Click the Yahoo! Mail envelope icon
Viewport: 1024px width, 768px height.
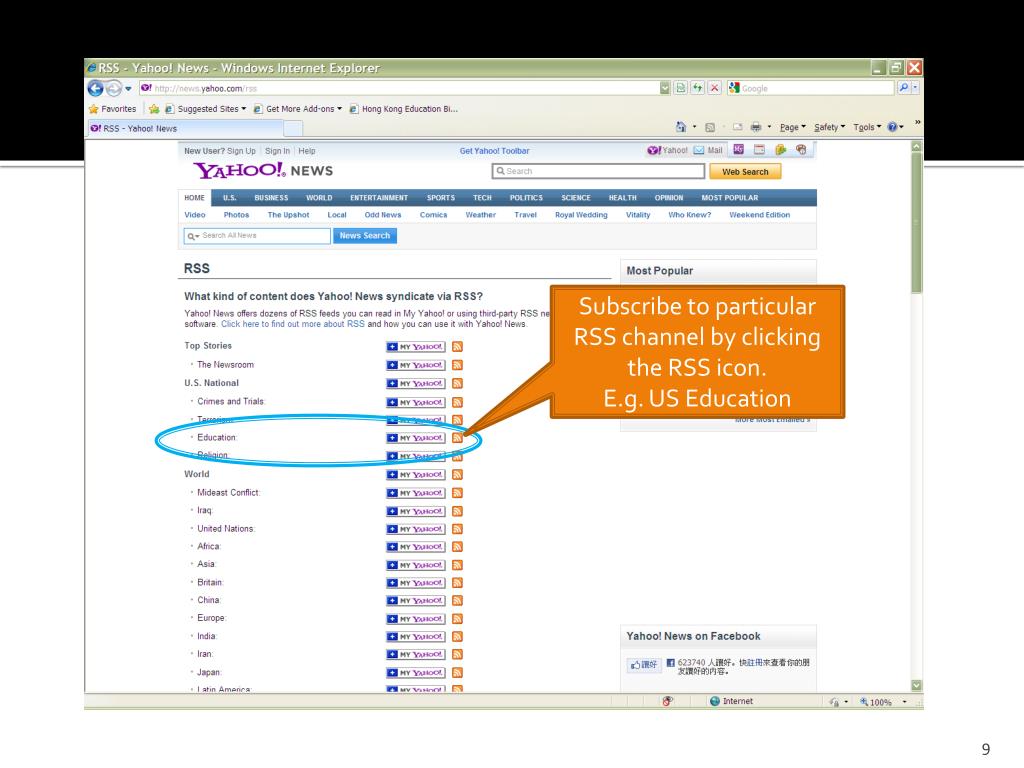699,150
